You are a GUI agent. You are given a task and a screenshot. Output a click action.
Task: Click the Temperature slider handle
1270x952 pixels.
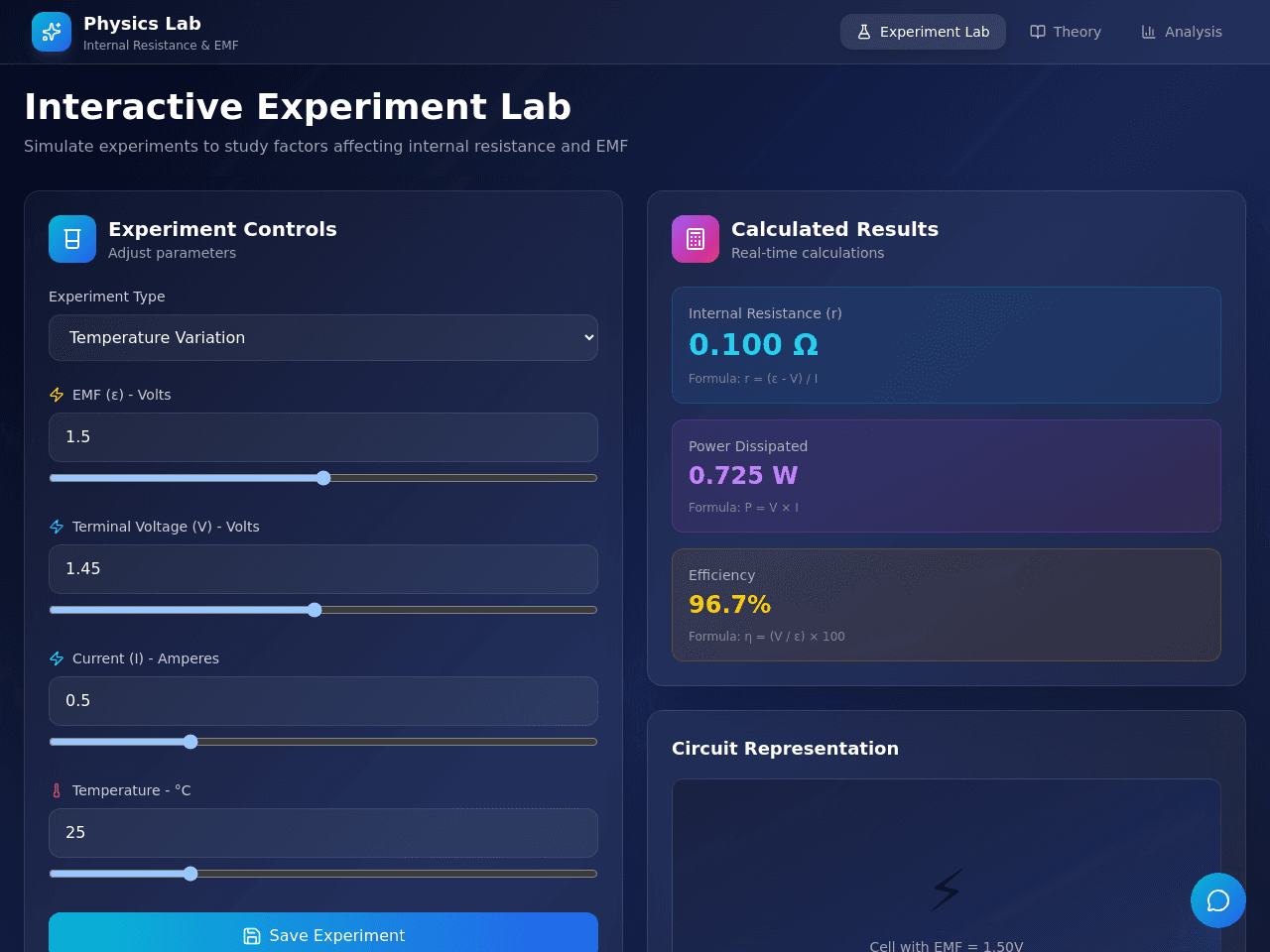tap(190, 874)
